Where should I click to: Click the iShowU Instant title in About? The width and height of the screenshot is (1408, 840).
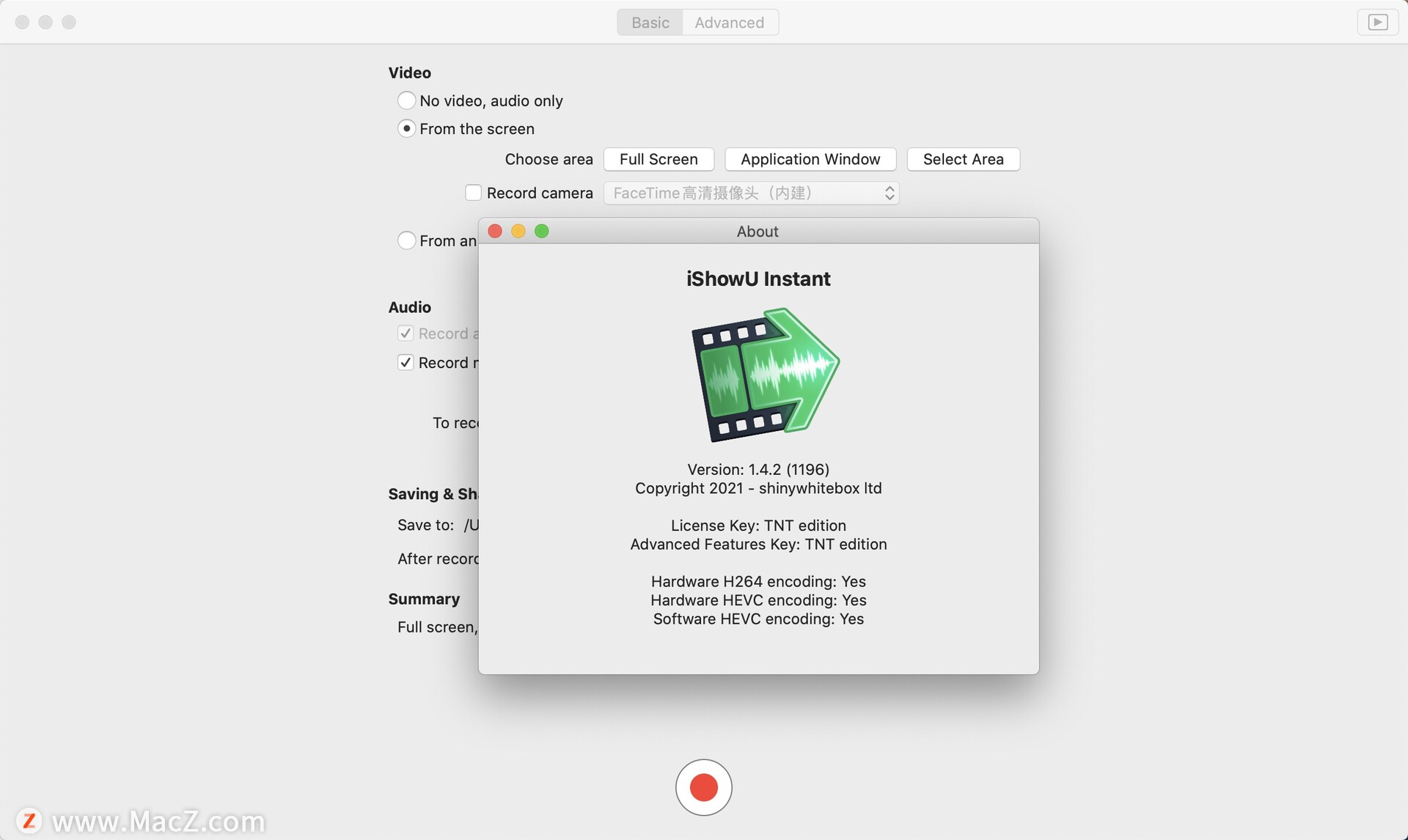(758, 279)
